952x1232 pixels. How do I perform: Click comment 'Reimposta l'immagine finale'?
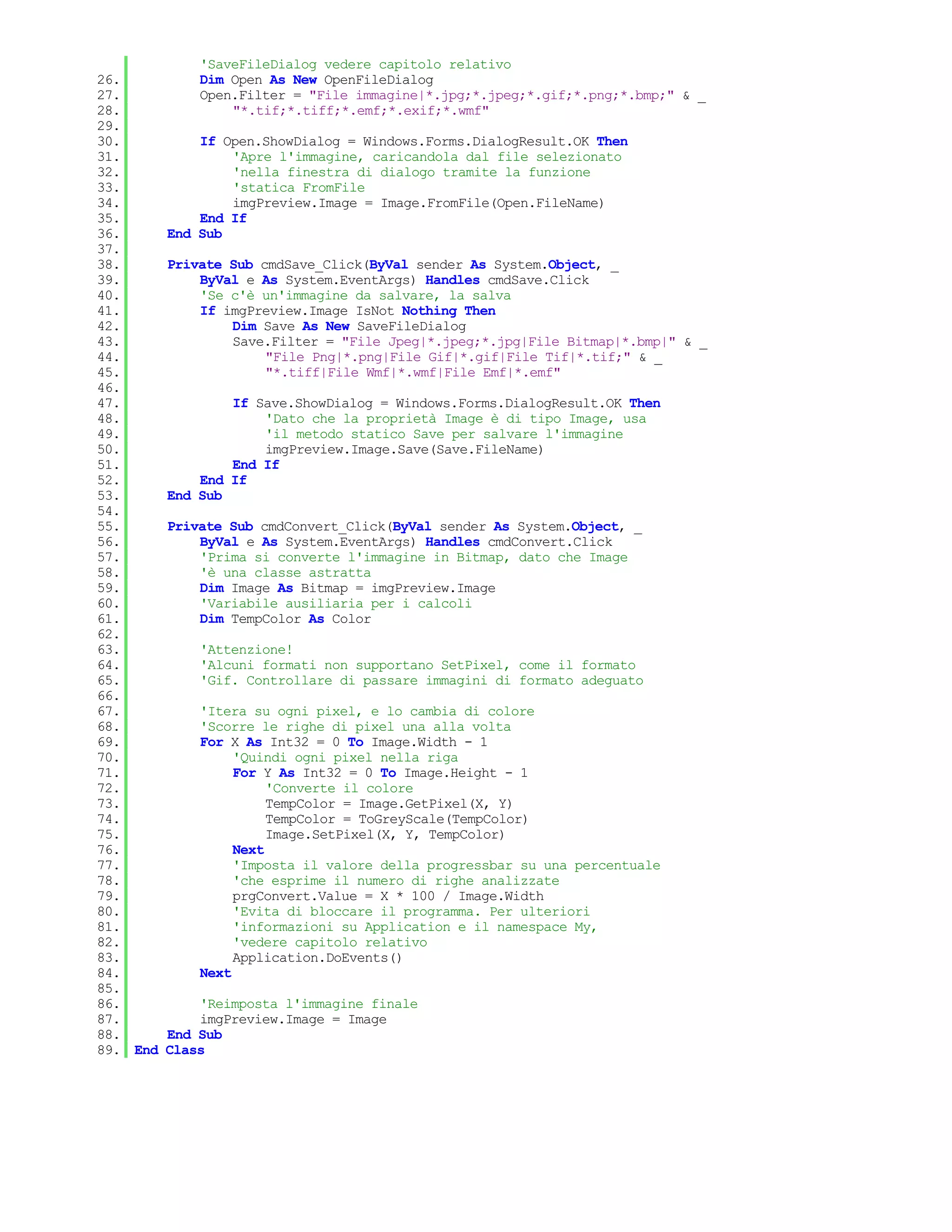click(309, 1004)
